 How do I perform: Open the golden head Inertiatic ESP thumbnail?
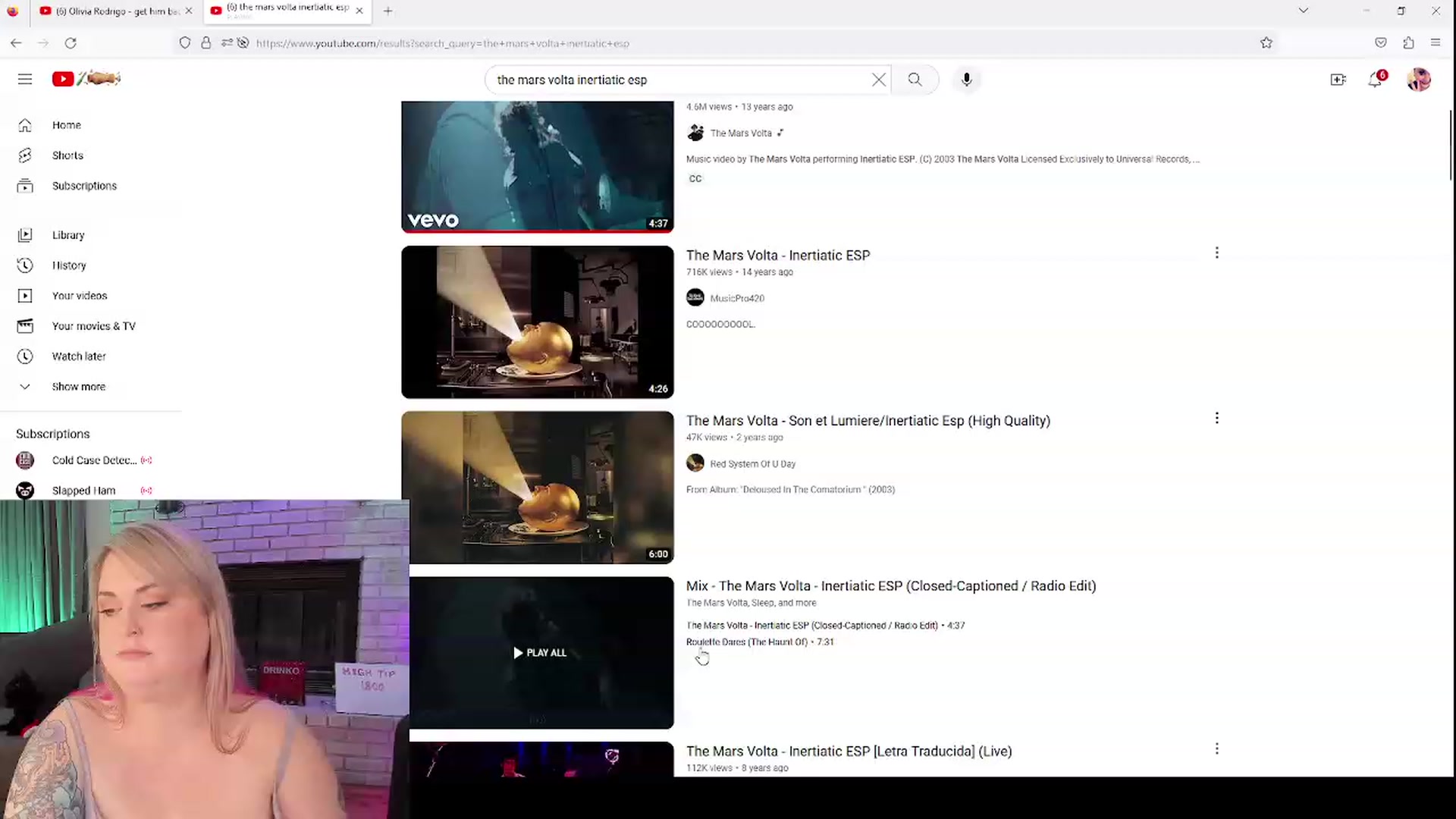point(538,322)
